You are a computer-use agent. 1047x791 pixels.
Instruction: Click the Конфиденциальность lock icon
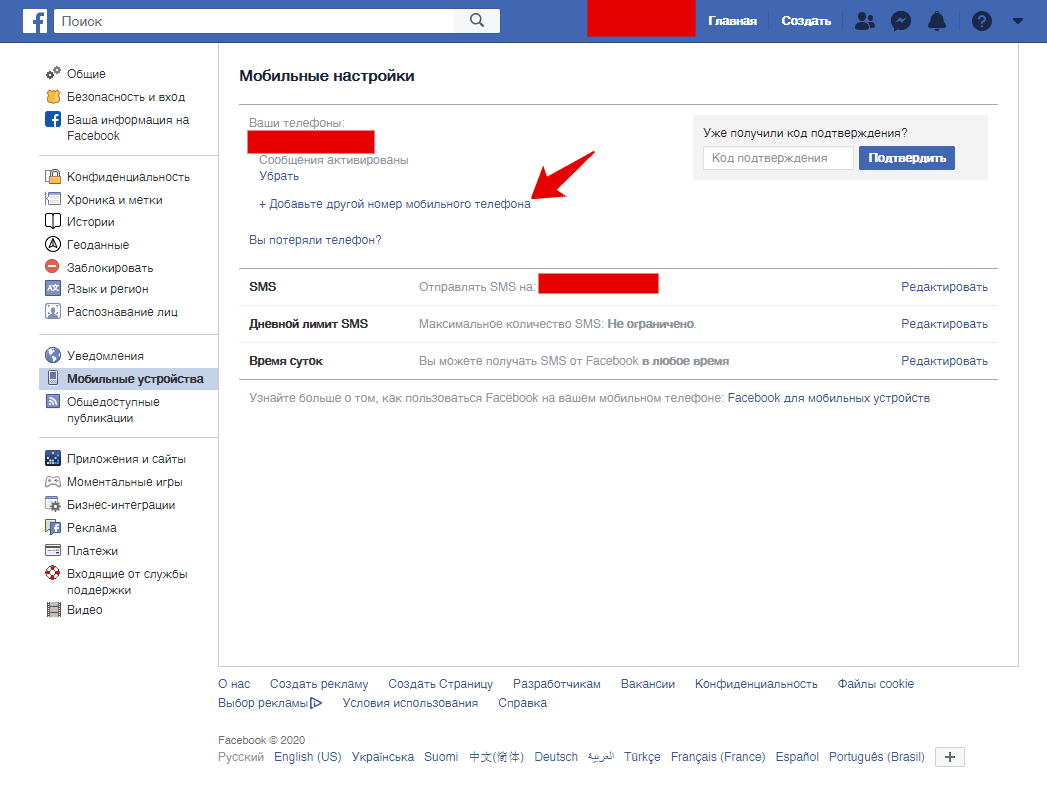click(53, 176)
